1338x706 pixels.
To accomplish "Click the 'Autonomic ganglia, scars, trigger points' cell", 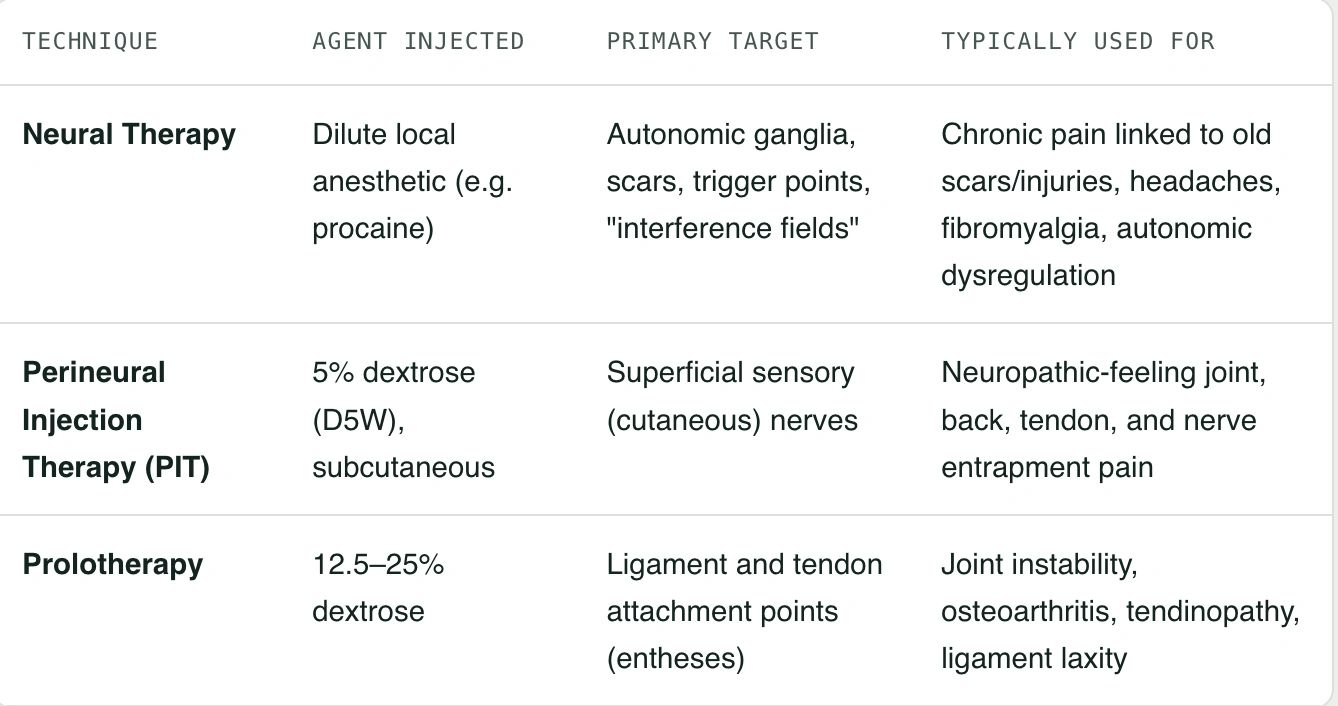I will click(x=739, y=181).
